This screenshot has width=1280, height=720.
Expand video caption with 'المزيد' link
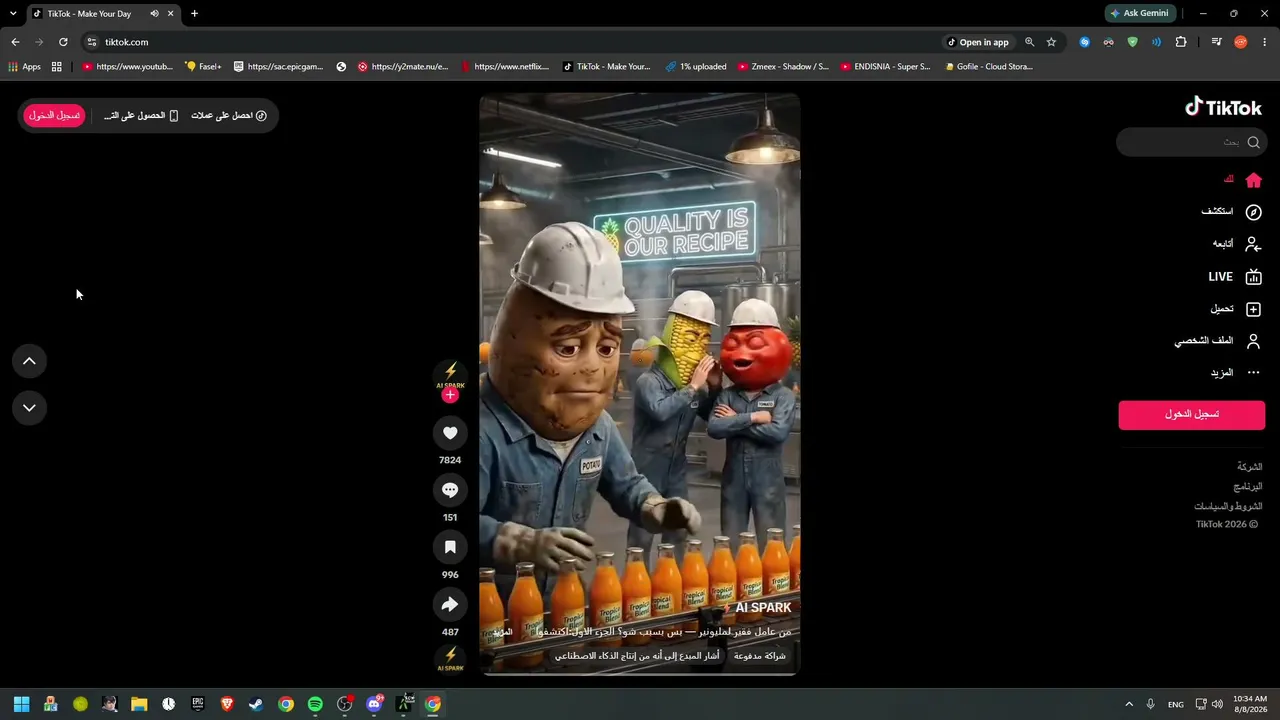pyautogui.click(x=503, y=632)
